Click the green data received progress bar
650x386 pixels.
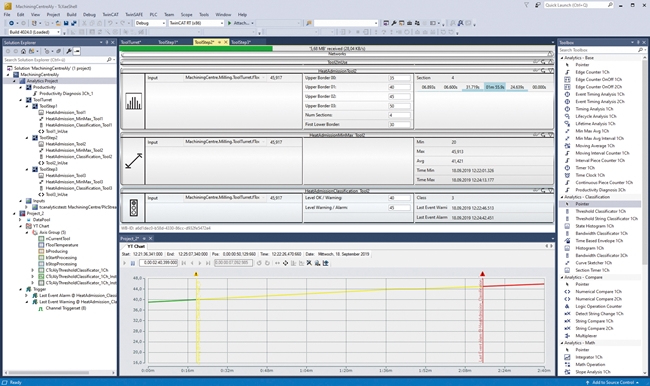click(196, 49)
